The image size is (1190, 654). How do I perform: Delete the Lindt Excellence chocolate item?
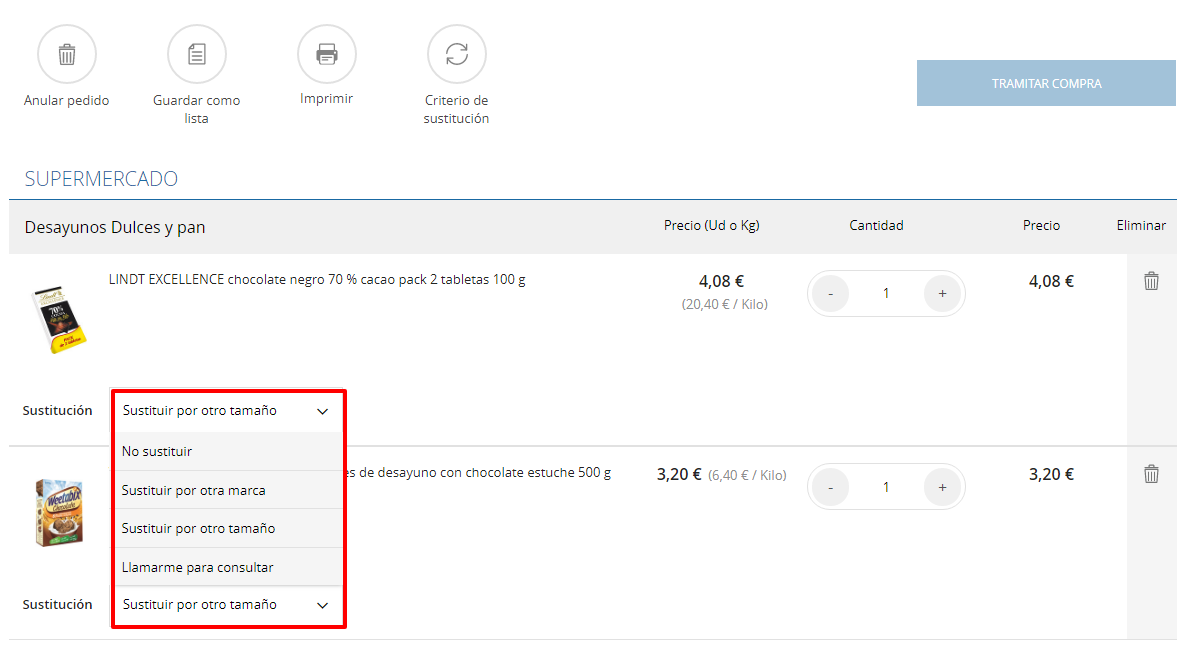click(1151, 281)
